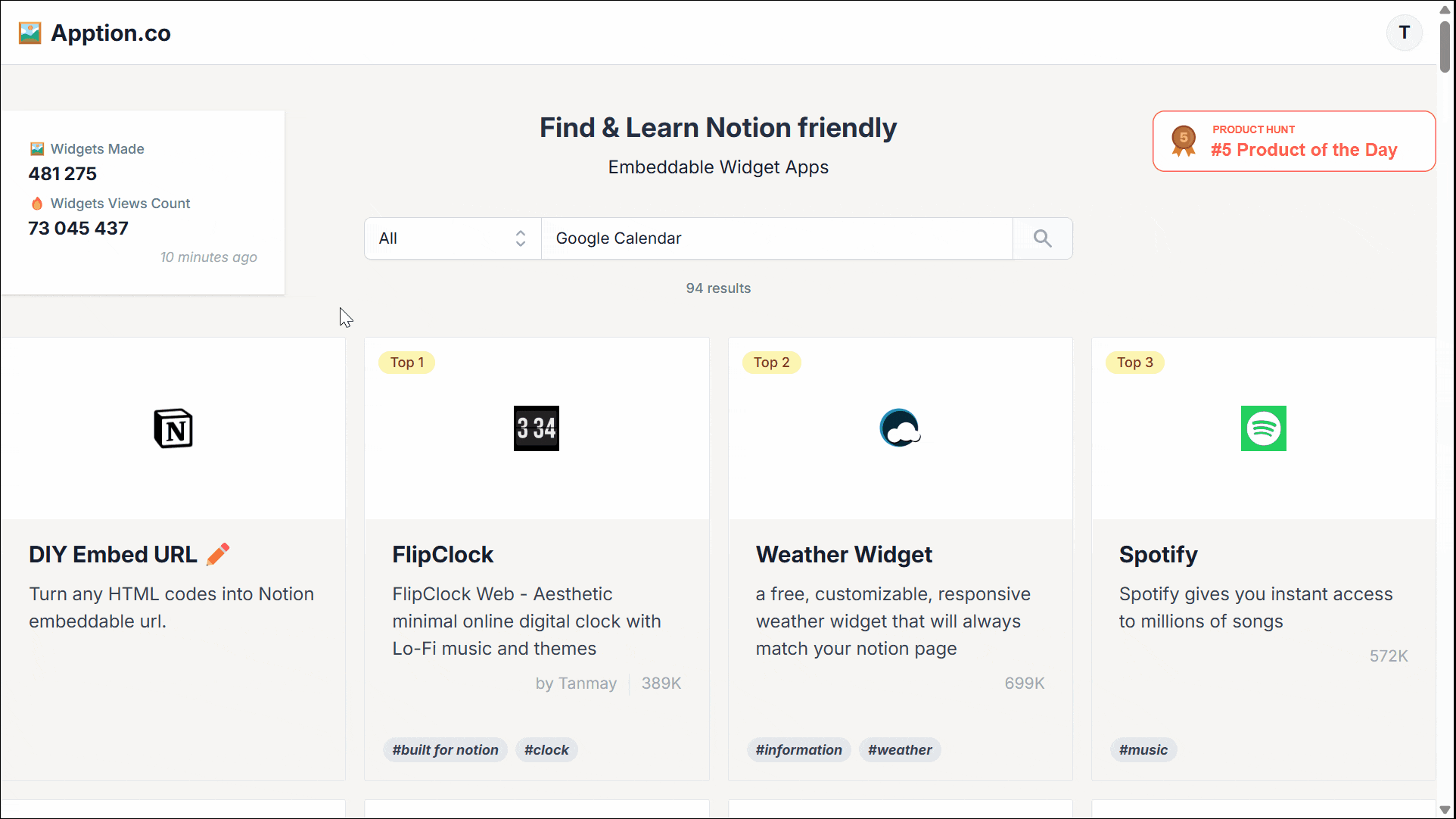
Task: Click the 73 045 437 views value
Action: coord(78,229)
